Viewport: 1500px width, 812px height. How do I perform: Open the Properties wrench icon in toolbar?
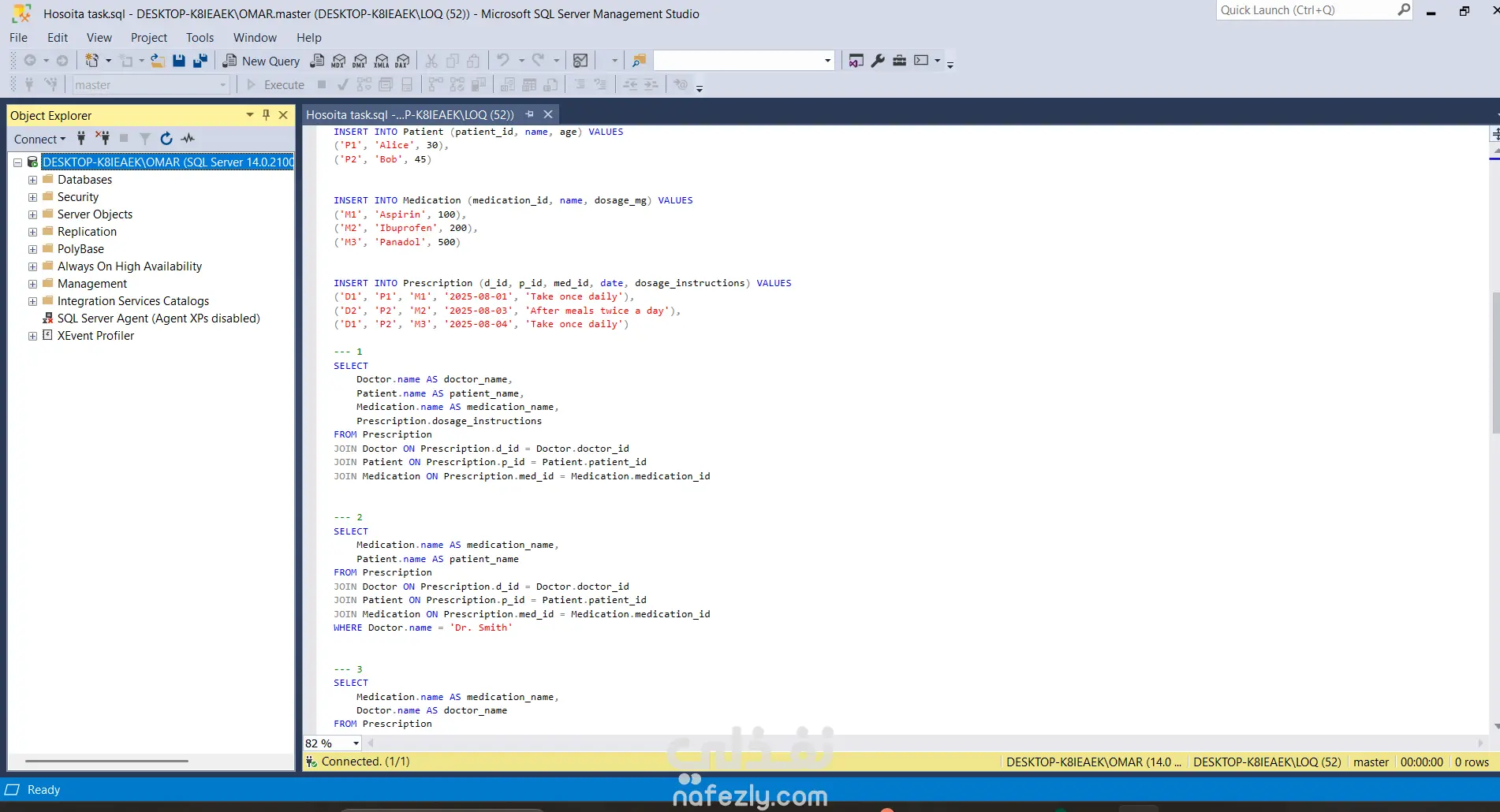(878, 61)
